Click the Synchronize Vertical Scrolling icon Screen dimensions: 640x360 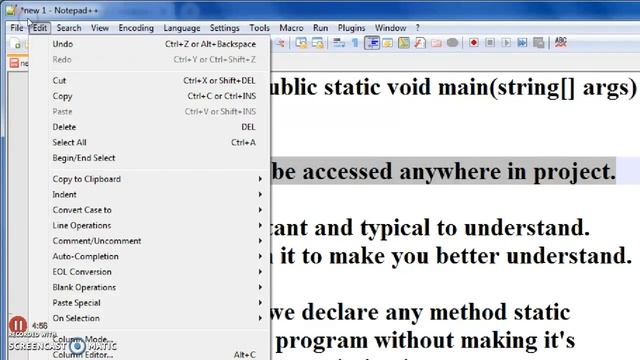[302, 43]
